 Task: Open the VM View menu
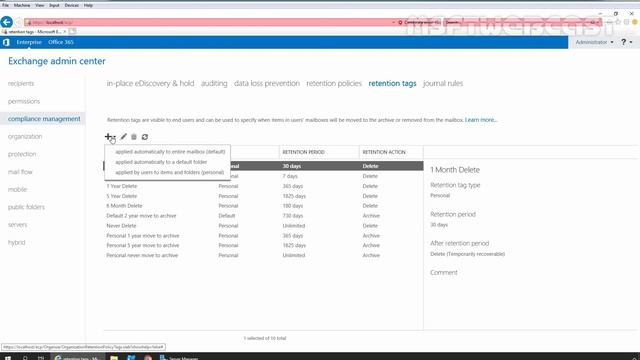click(40, 5)
